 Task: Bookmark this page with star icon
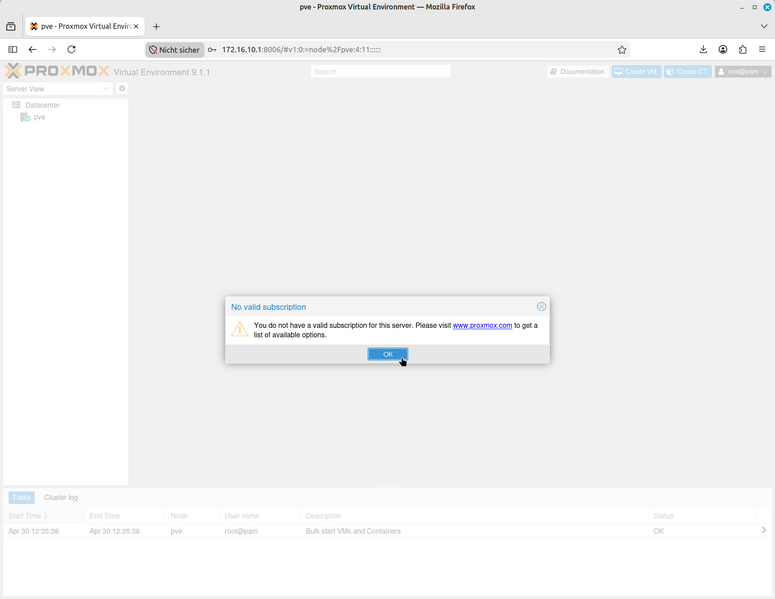pyautogui.click(x=622, y=49)
